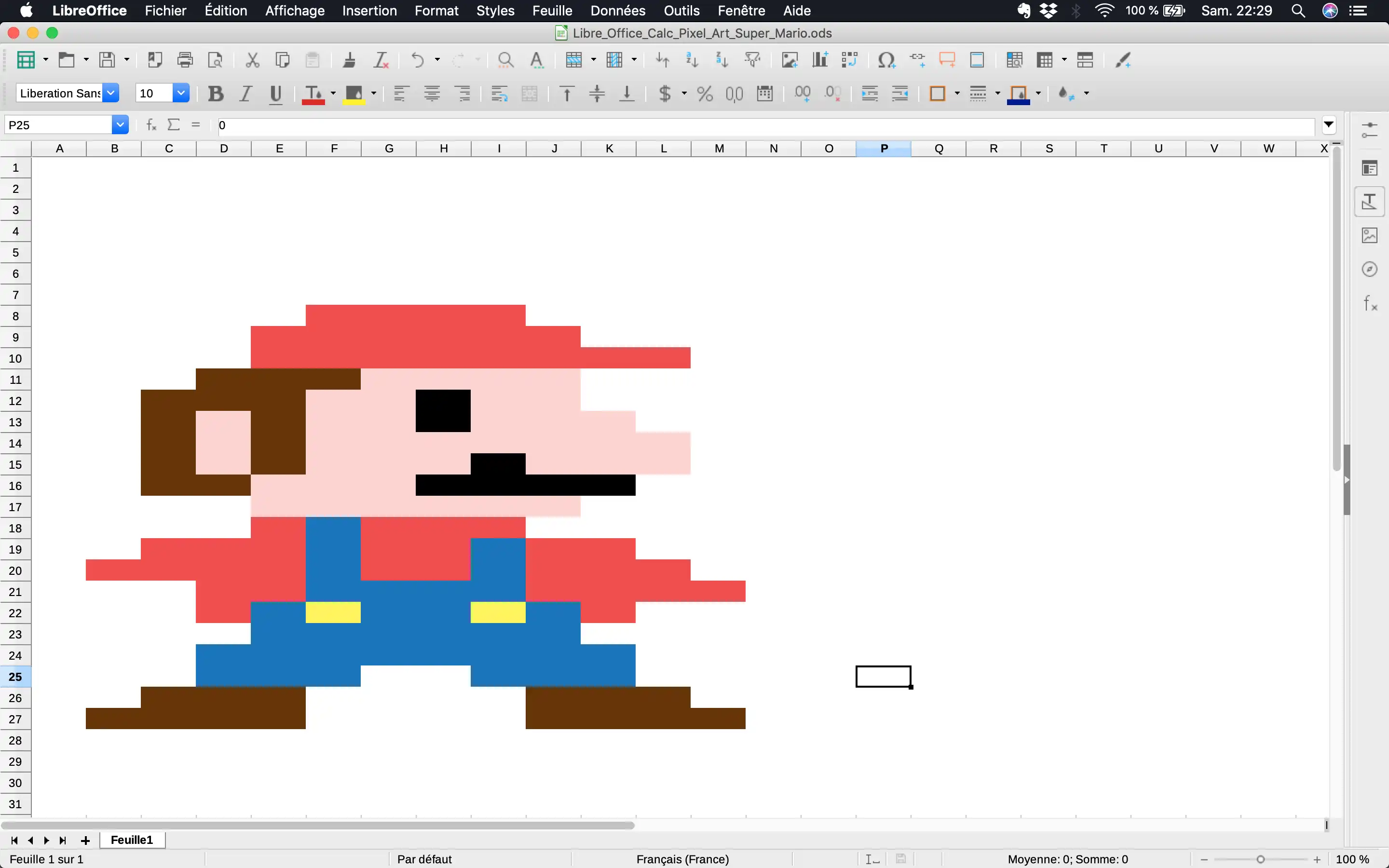Toggle Italic formatting
Image resolution: width=1389 pixels, height=868 pixels.
coord(245,94)
